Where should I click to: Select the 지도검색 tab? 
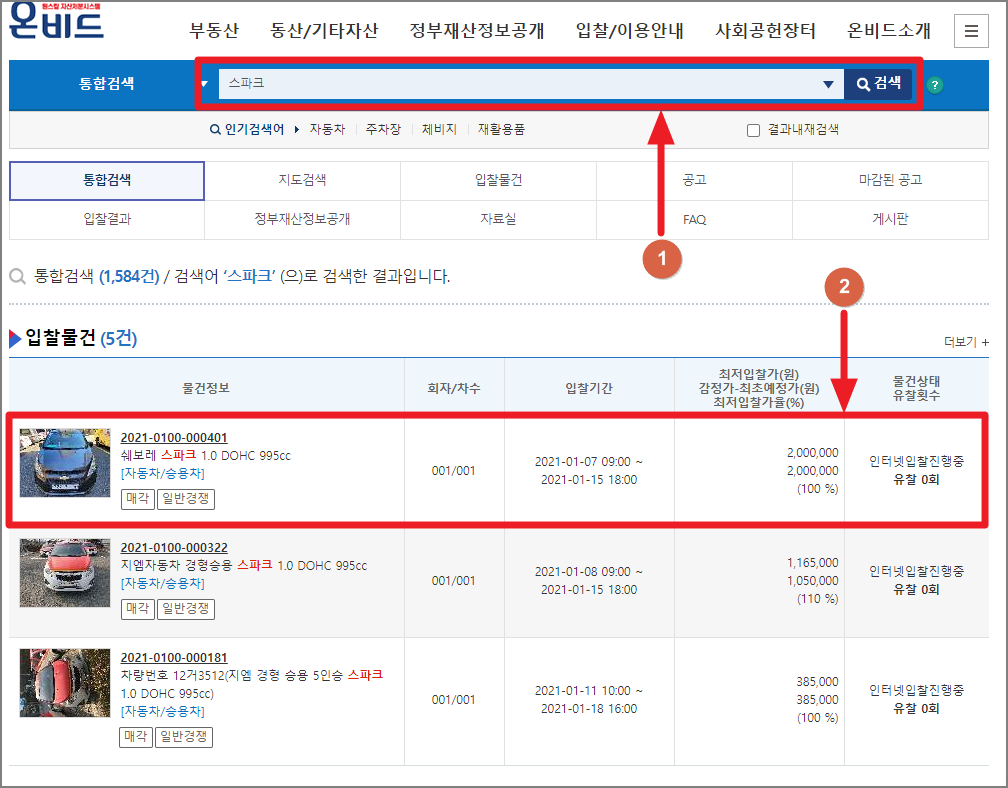click(x=302, y=181)
